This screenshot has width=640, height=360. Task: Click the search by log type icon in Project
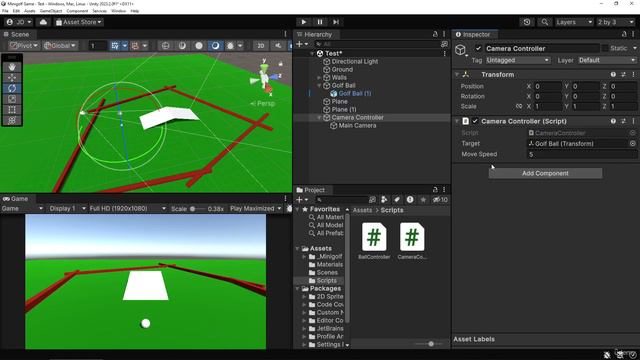(410, 200)
